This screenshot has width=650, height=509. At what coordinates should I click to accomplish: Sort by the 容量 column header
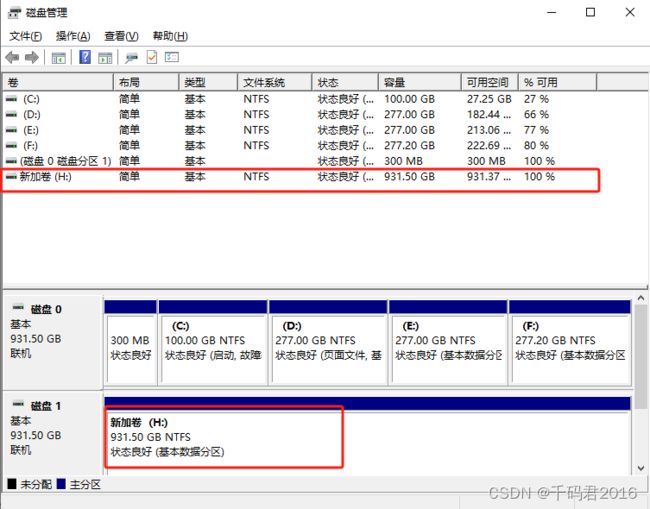point(420,82)
